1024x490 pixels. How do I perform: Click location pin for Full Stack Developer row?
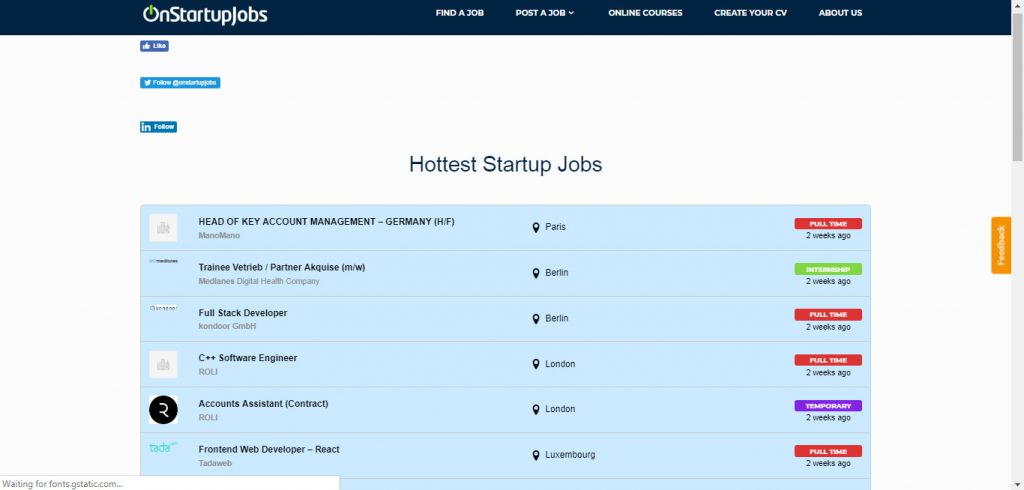pos(536,319)
